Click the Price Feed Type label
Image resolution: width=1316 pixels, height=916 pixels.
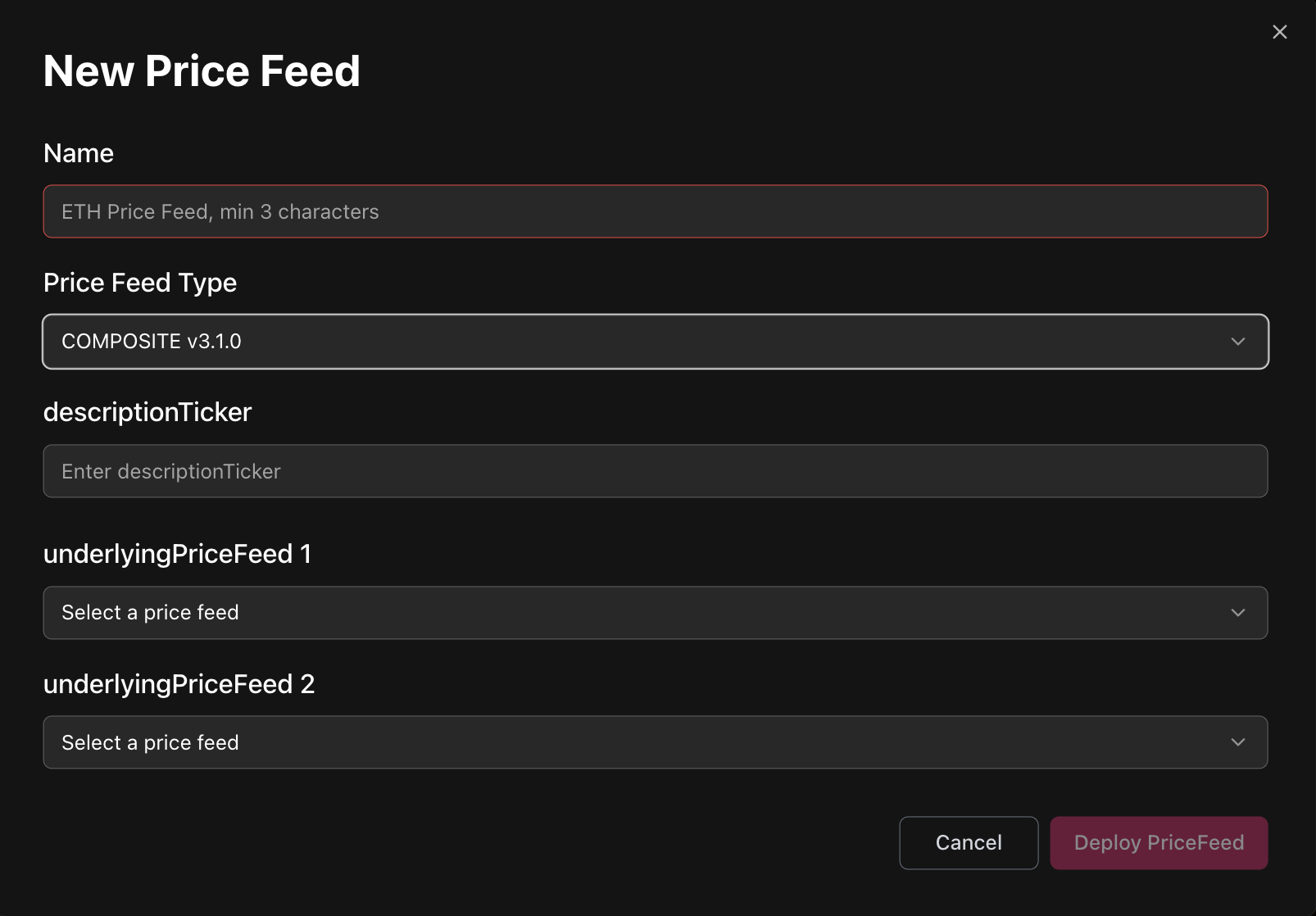(x=140, y=283)
